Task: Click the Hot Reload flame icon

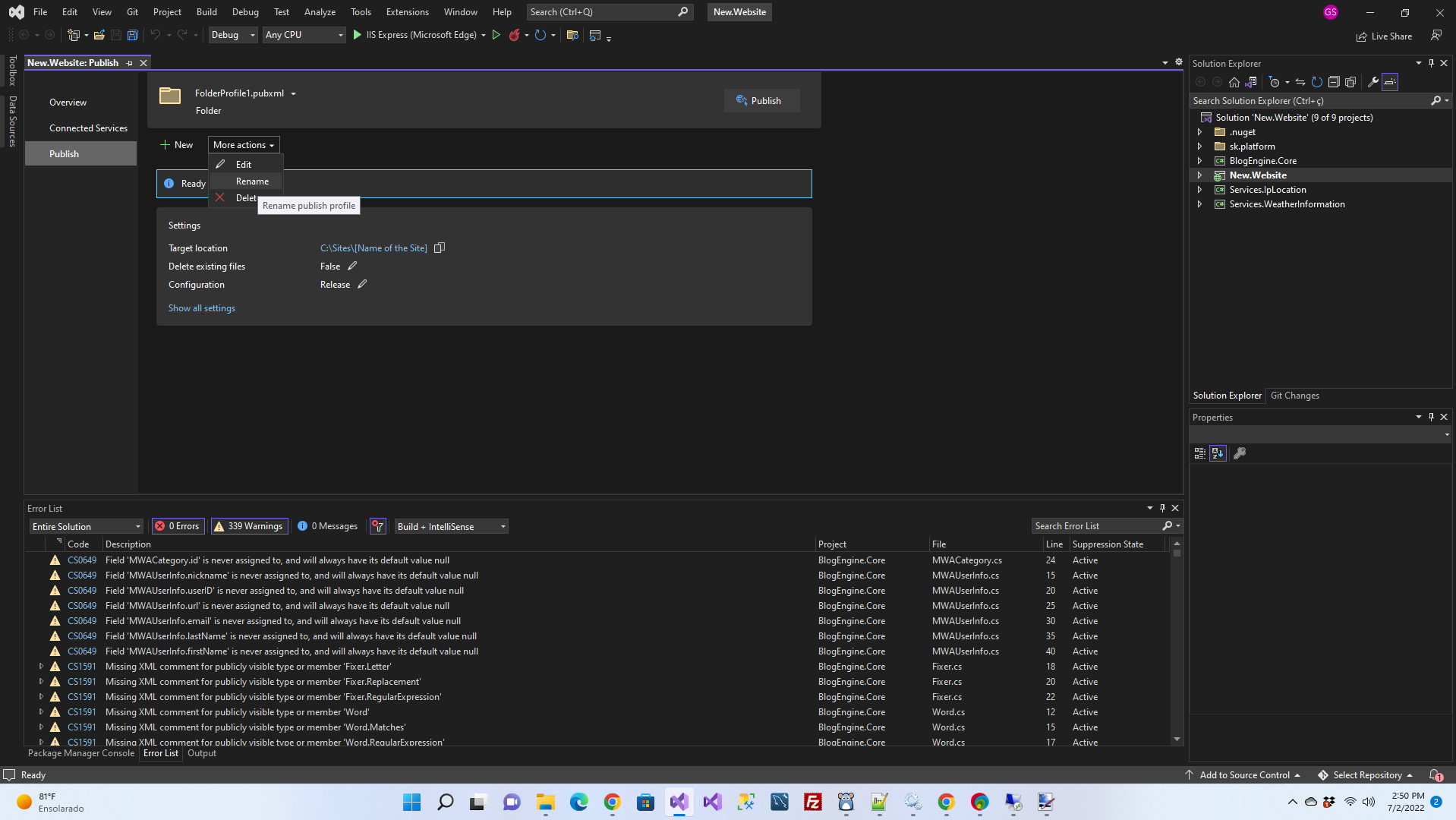Action: click(515, 35)
